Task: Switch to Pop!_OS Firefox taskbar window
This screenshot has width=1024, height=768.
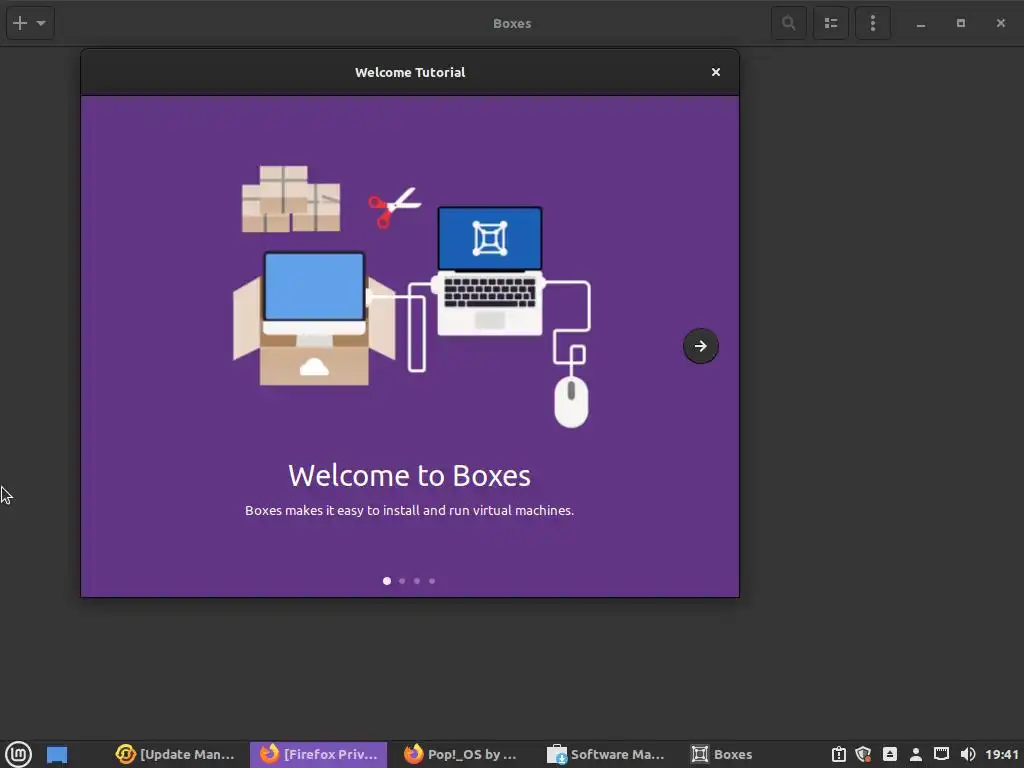Action: coord(460,754)
